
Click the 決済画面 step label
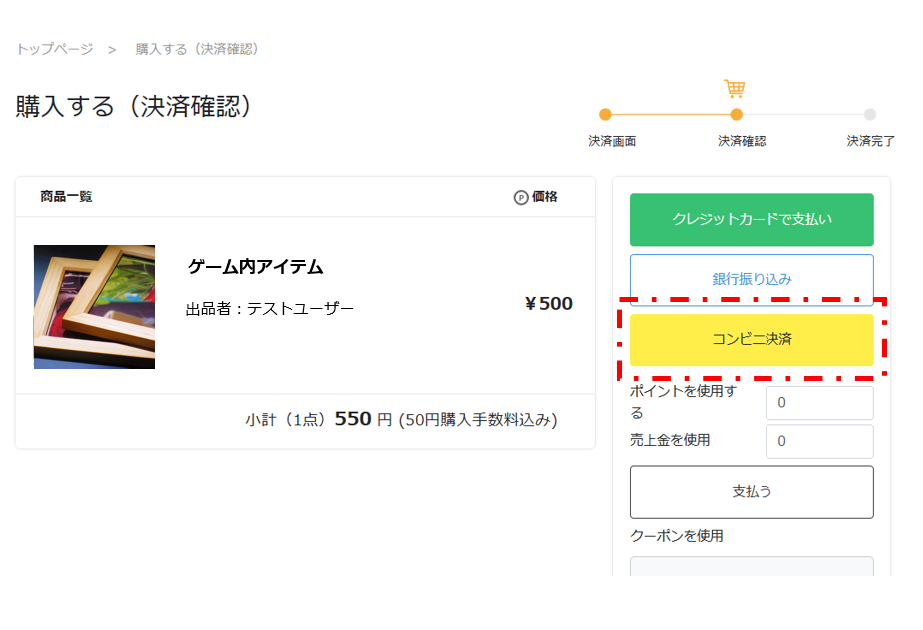tap(612, 142)
